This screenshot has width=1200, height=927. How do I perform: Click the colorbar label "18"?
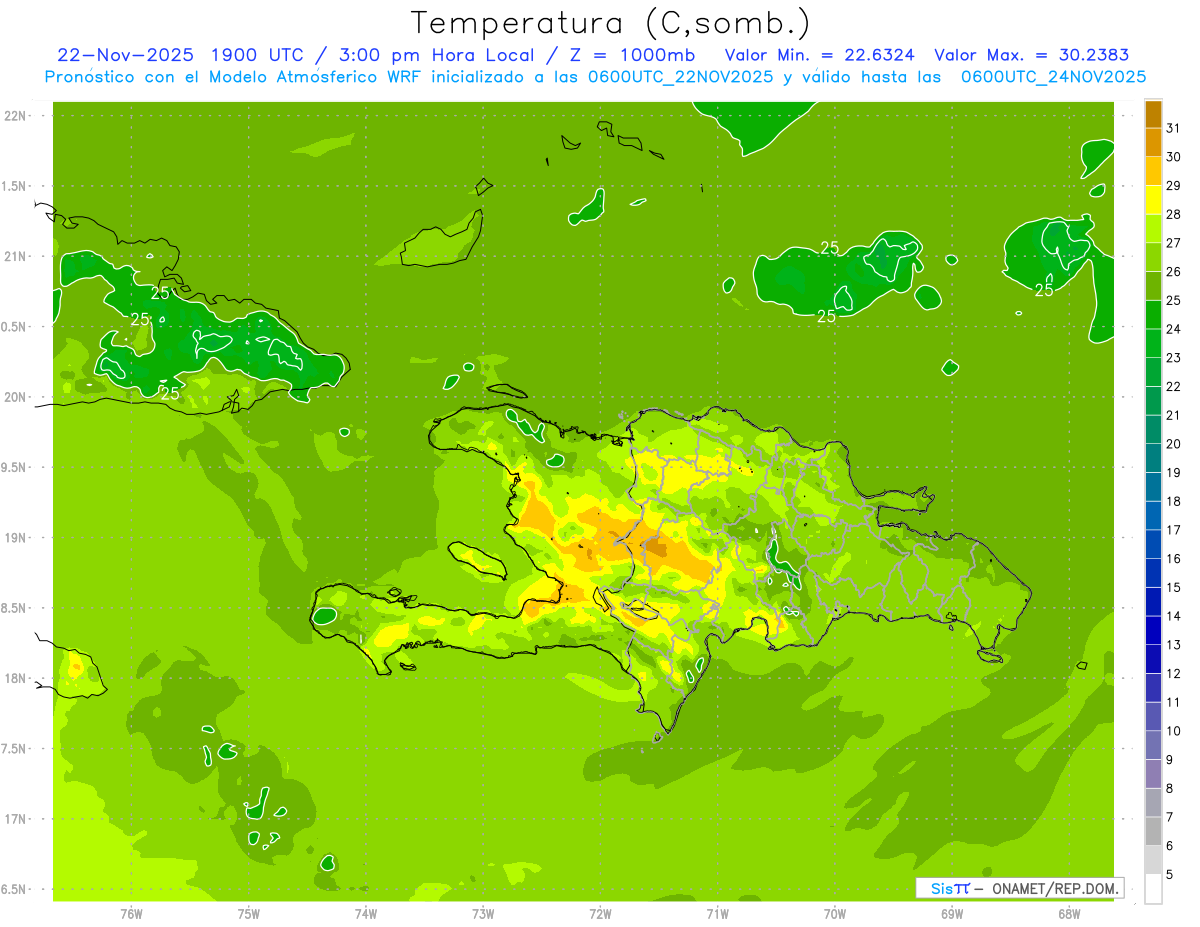click(1174, 501)
